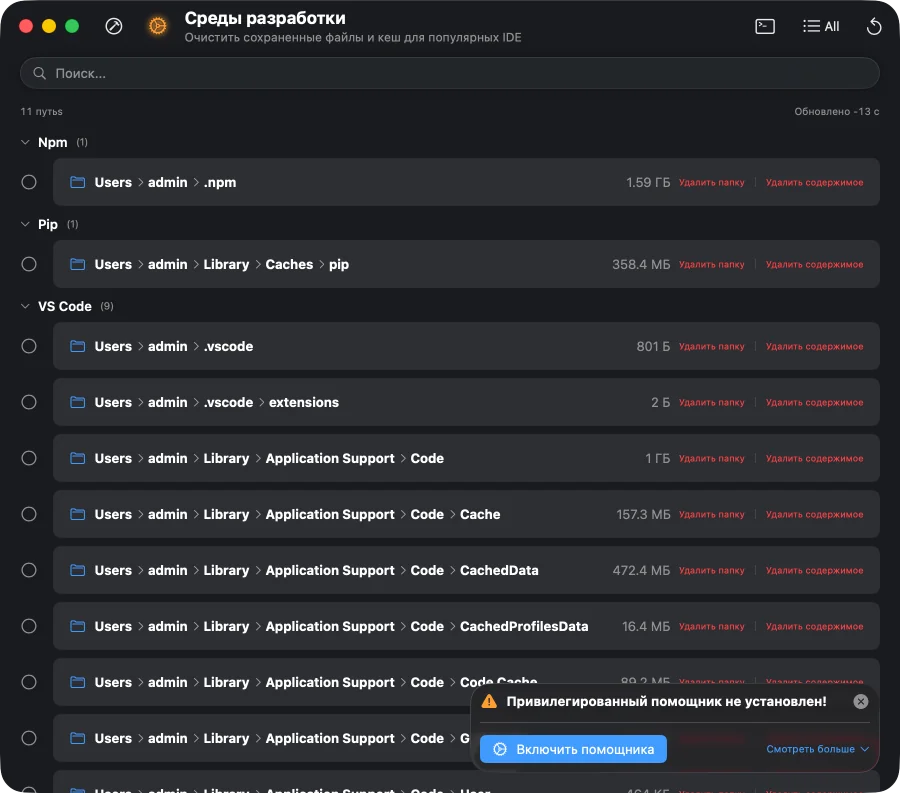Click Удалить папку for 157.3 МБ Cache
This screenshot has width=900, height=793.
pos(712,514)
